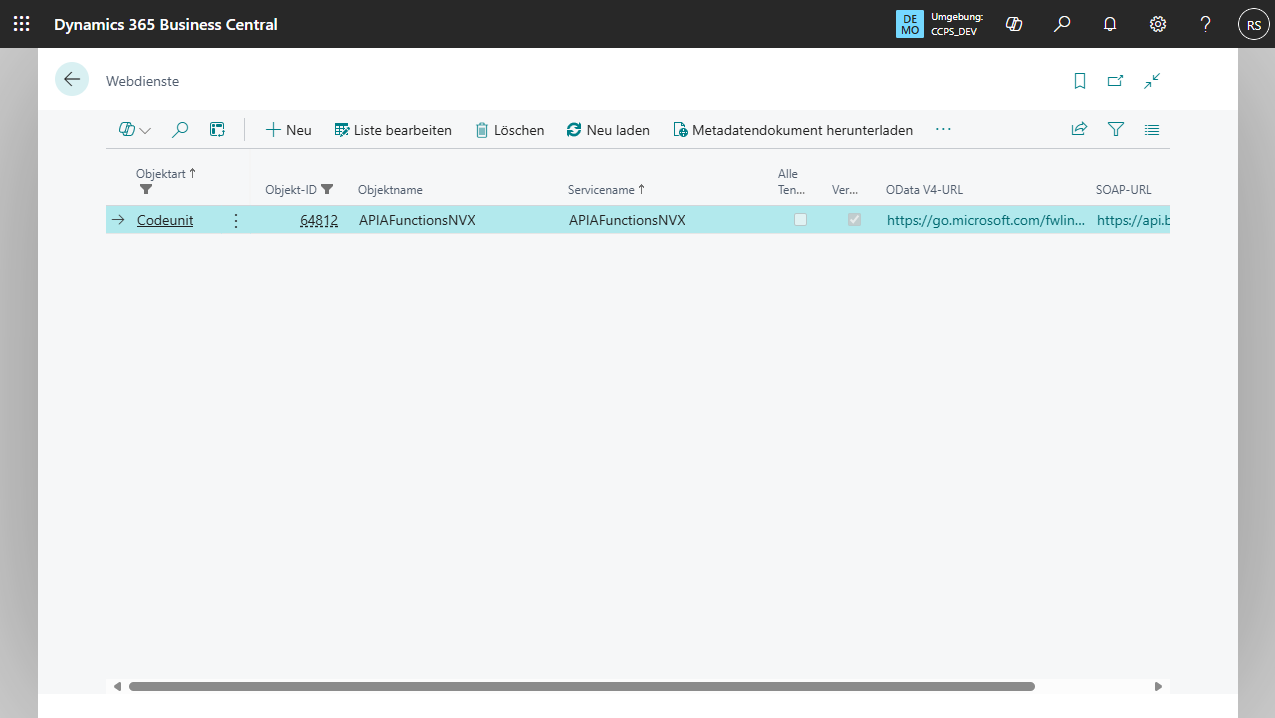
Task: Create a new web service with Neu
Action: 288,130
